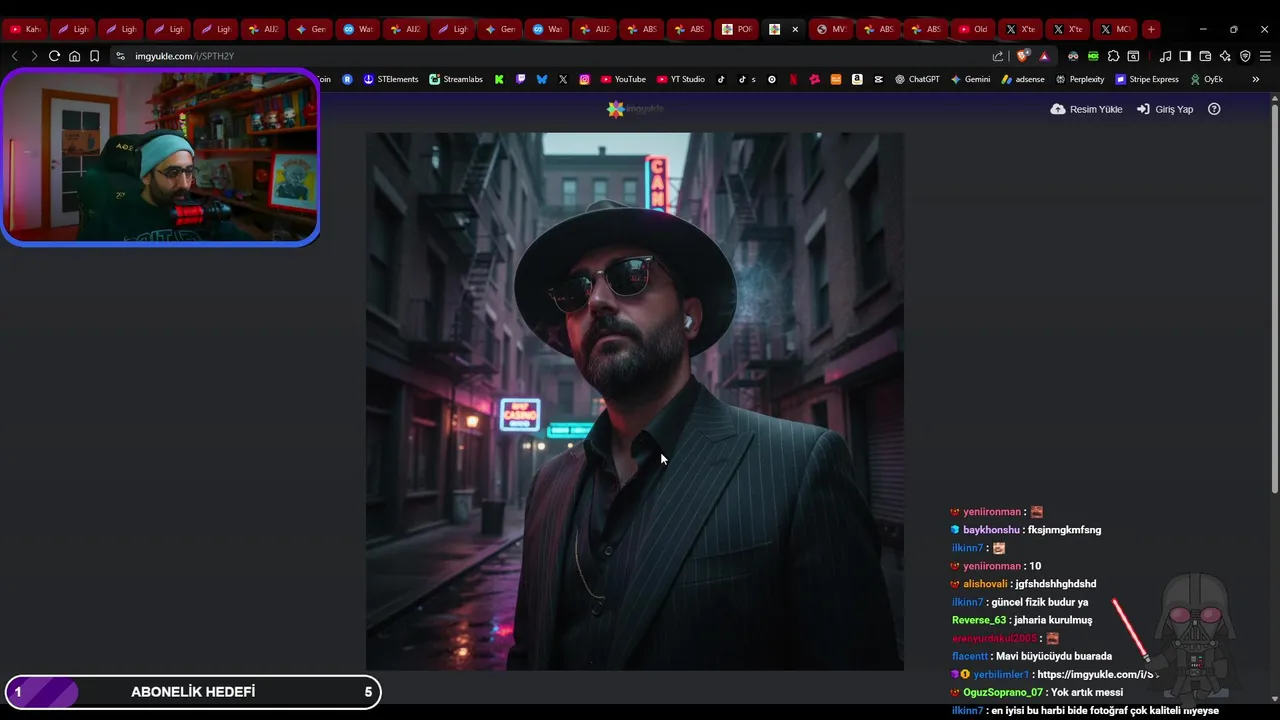Open the Perplexity bookmark
Image resolution: width=1280 pixels, height=720 pixels.
pyautogui.click(x=1080, y=79)
